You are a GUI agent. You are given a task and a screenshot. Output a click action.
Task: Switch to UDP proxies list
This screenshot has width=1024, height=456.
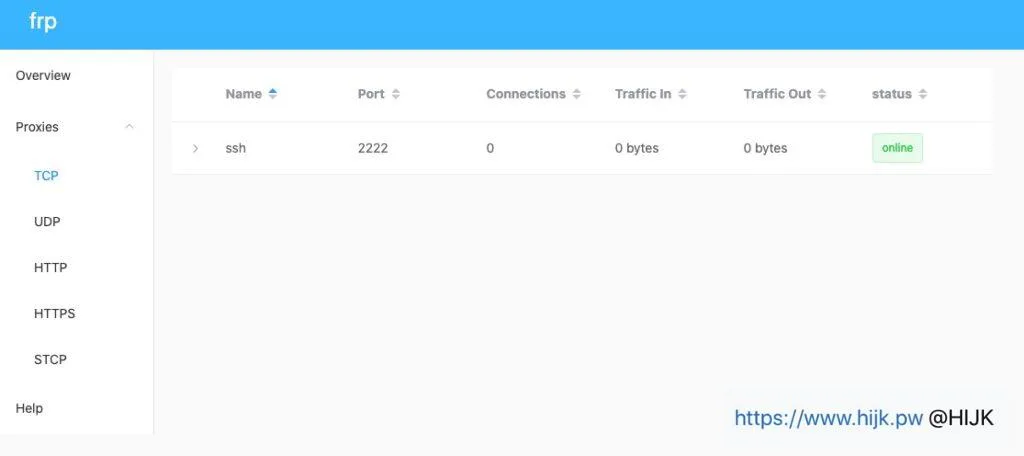pos(47,222)
